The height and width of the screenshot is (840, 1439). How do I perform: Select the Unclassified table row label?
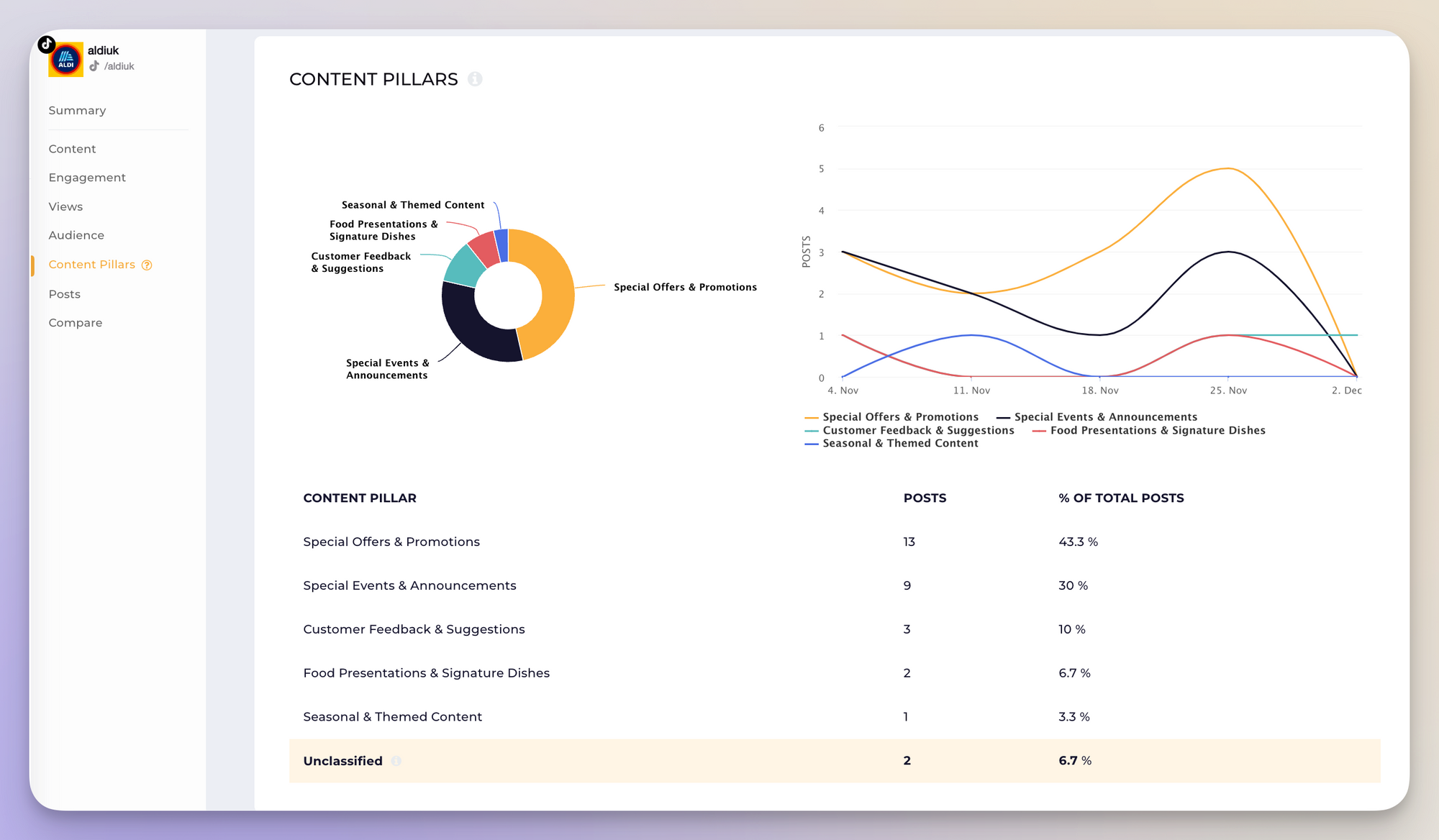(342, 761)
